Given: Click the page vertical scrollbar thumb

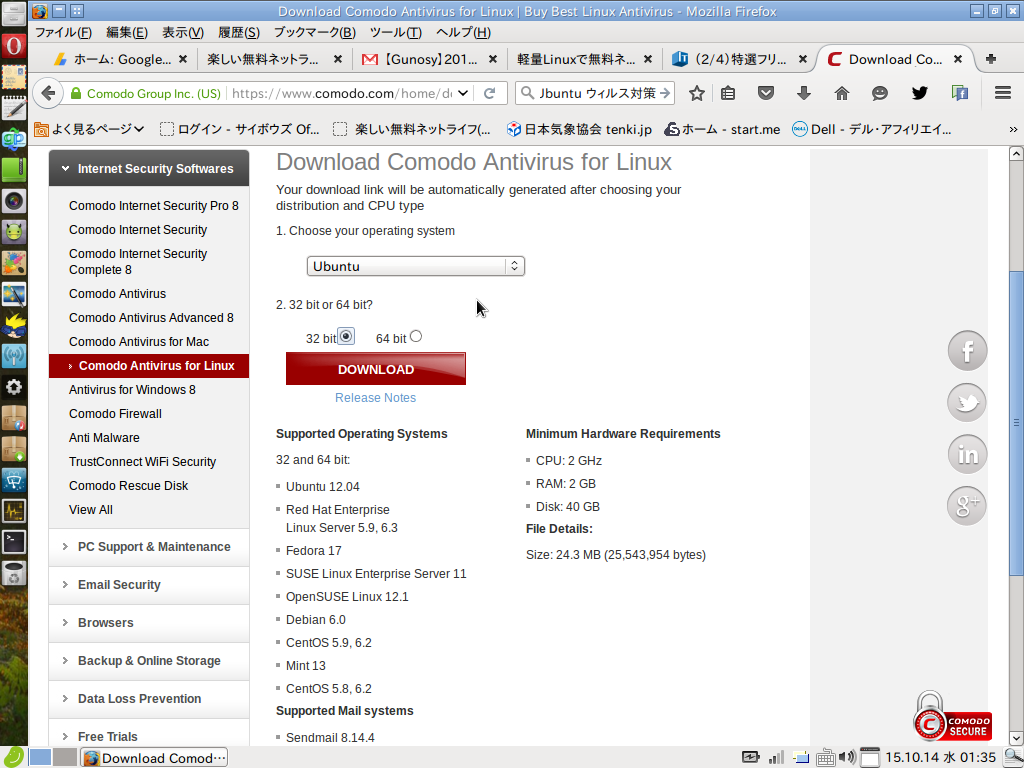Looking at the screenshot, I should (1016, 423).
